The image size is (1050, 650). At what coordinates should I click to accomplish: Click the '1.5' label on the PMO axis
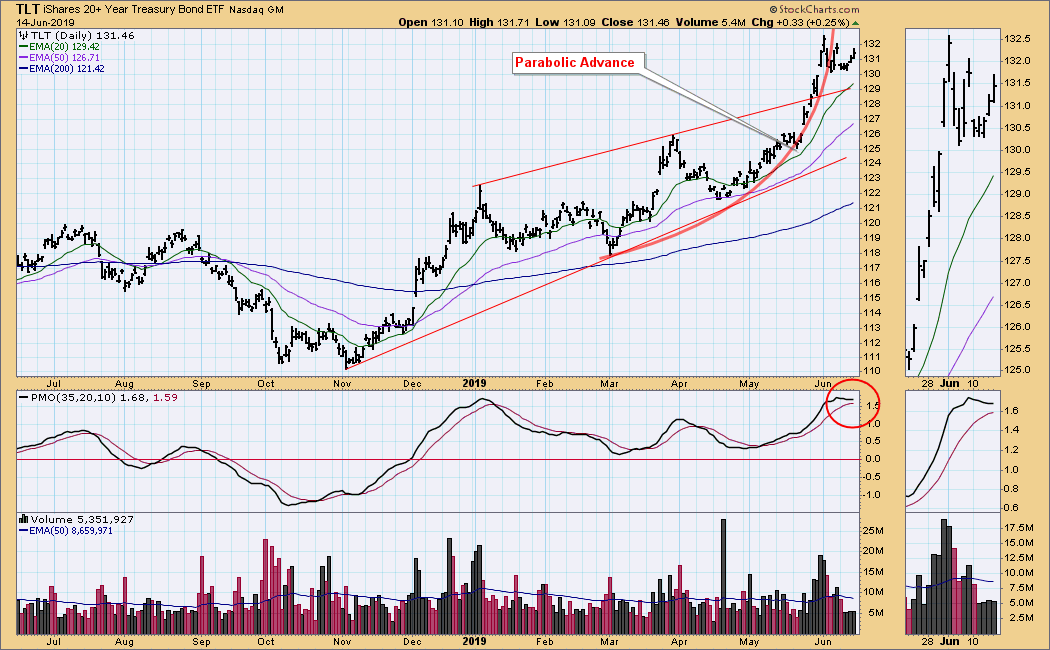point(873,406)
